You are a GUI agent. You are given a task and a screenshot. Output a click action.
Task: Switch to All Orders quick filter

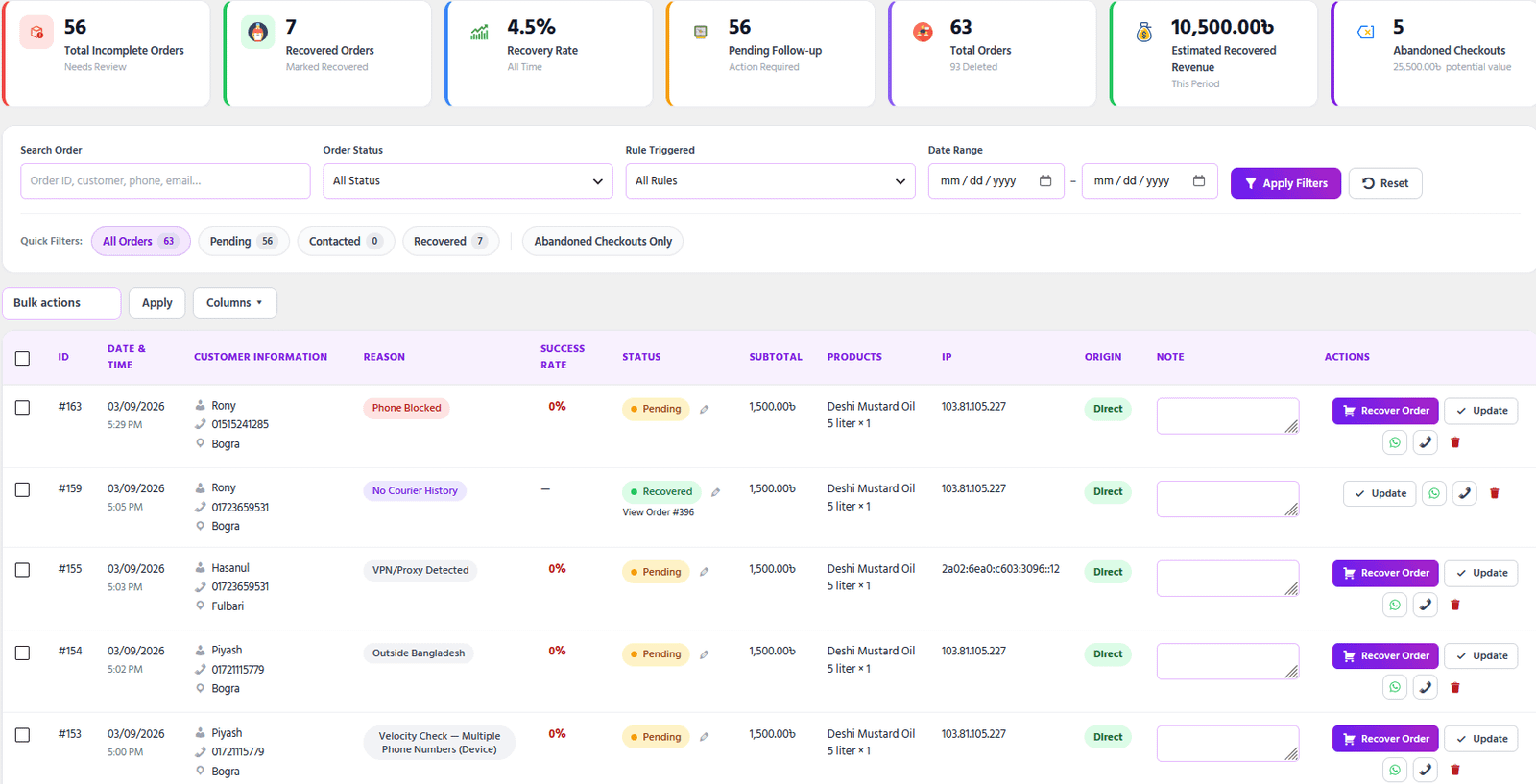[140, 242]
